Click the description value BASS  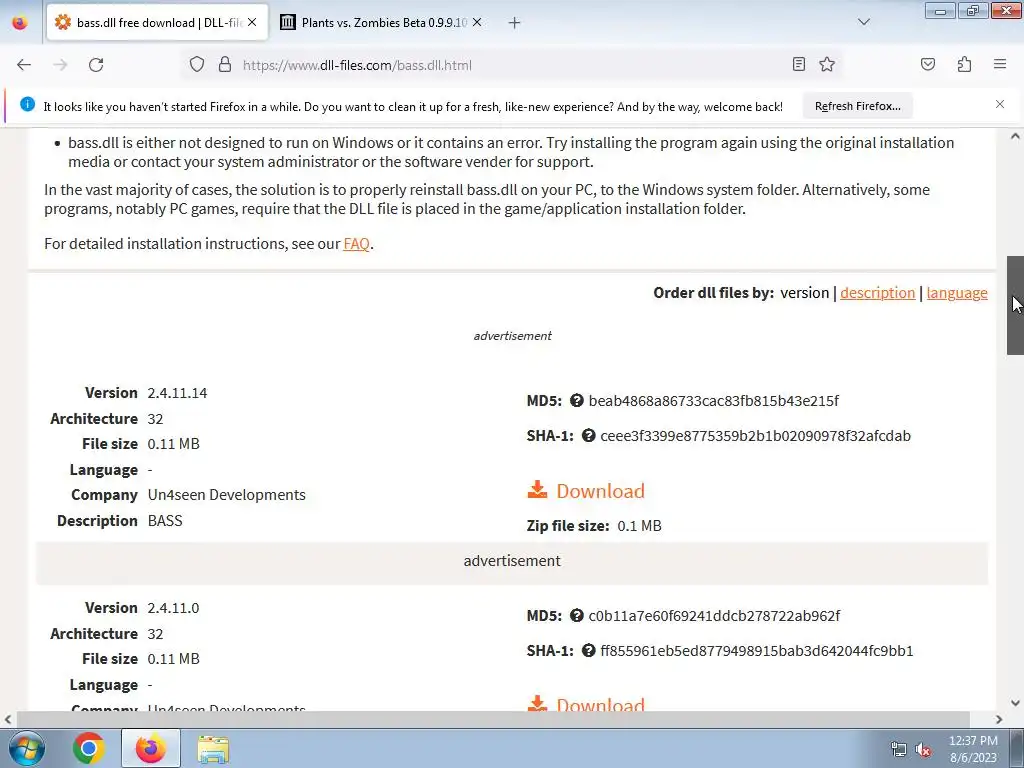(x=165, y=520)
